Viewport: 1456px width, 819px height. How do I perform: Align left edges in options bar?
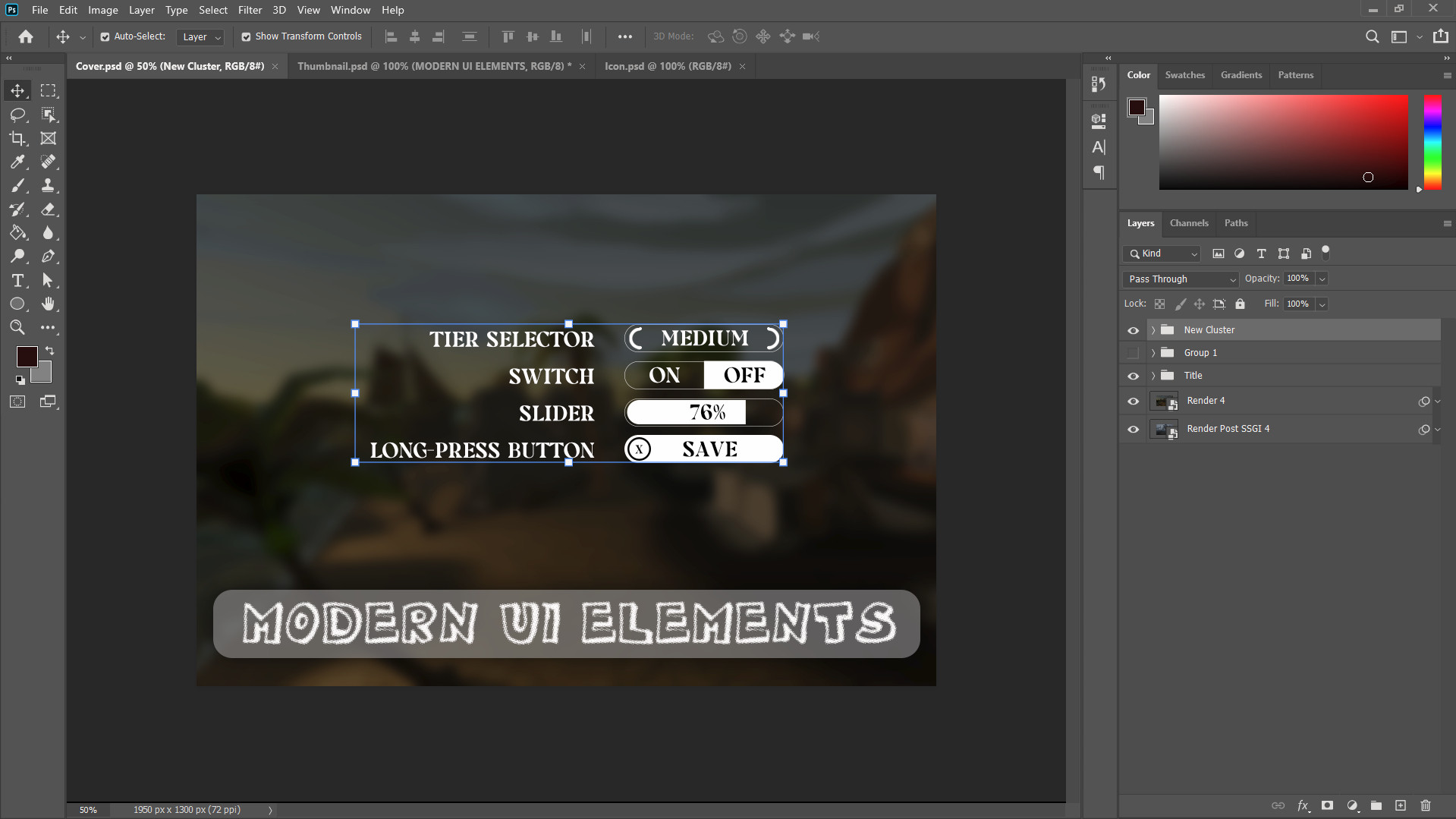(x=392, y=36)
